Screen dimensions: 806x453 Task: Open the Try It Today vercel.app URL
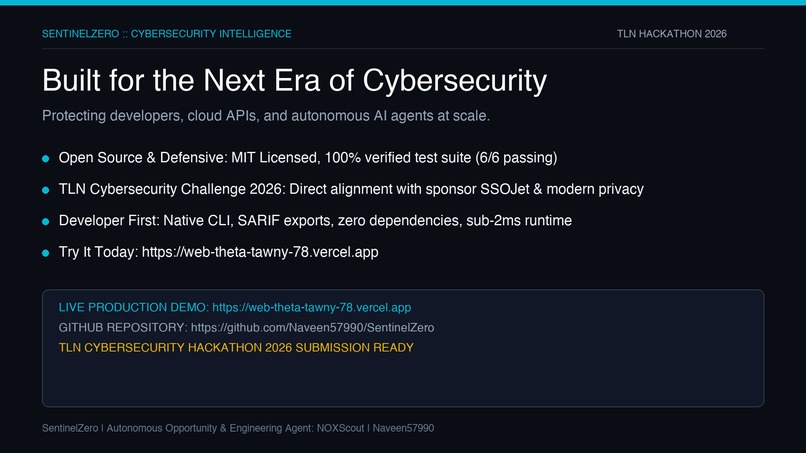(x=260, y=252)
